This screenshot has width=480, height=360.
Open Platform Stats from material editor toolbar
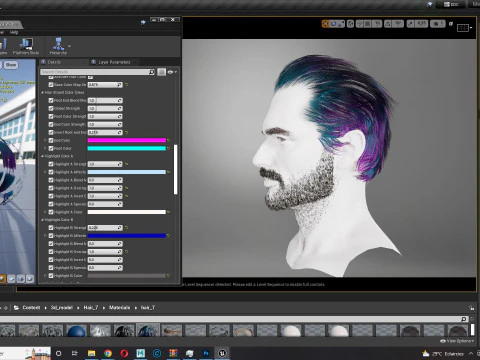point(26,46)
